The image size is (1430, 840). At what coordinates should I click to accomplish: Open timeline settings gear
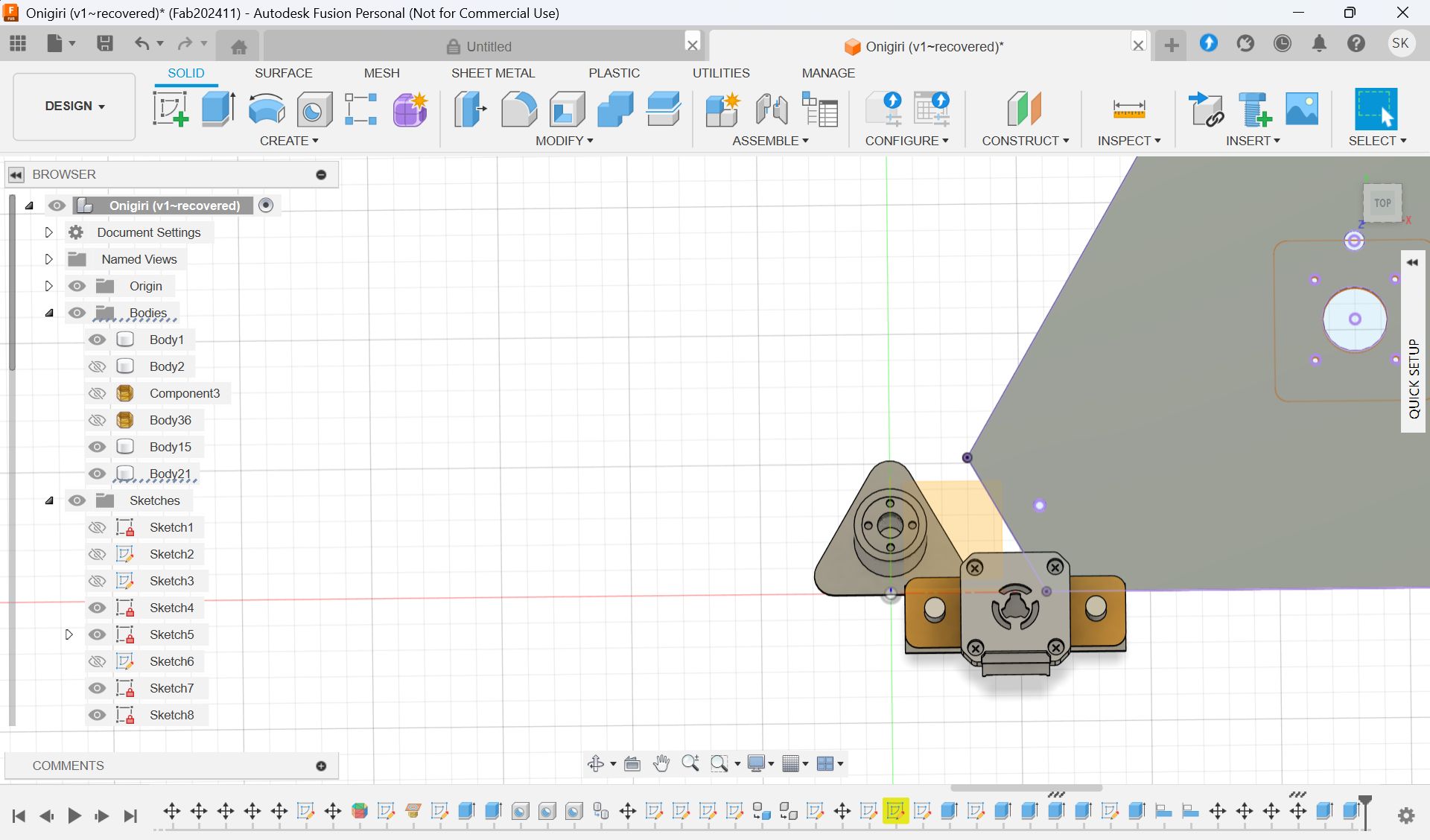click(1406, 815)
